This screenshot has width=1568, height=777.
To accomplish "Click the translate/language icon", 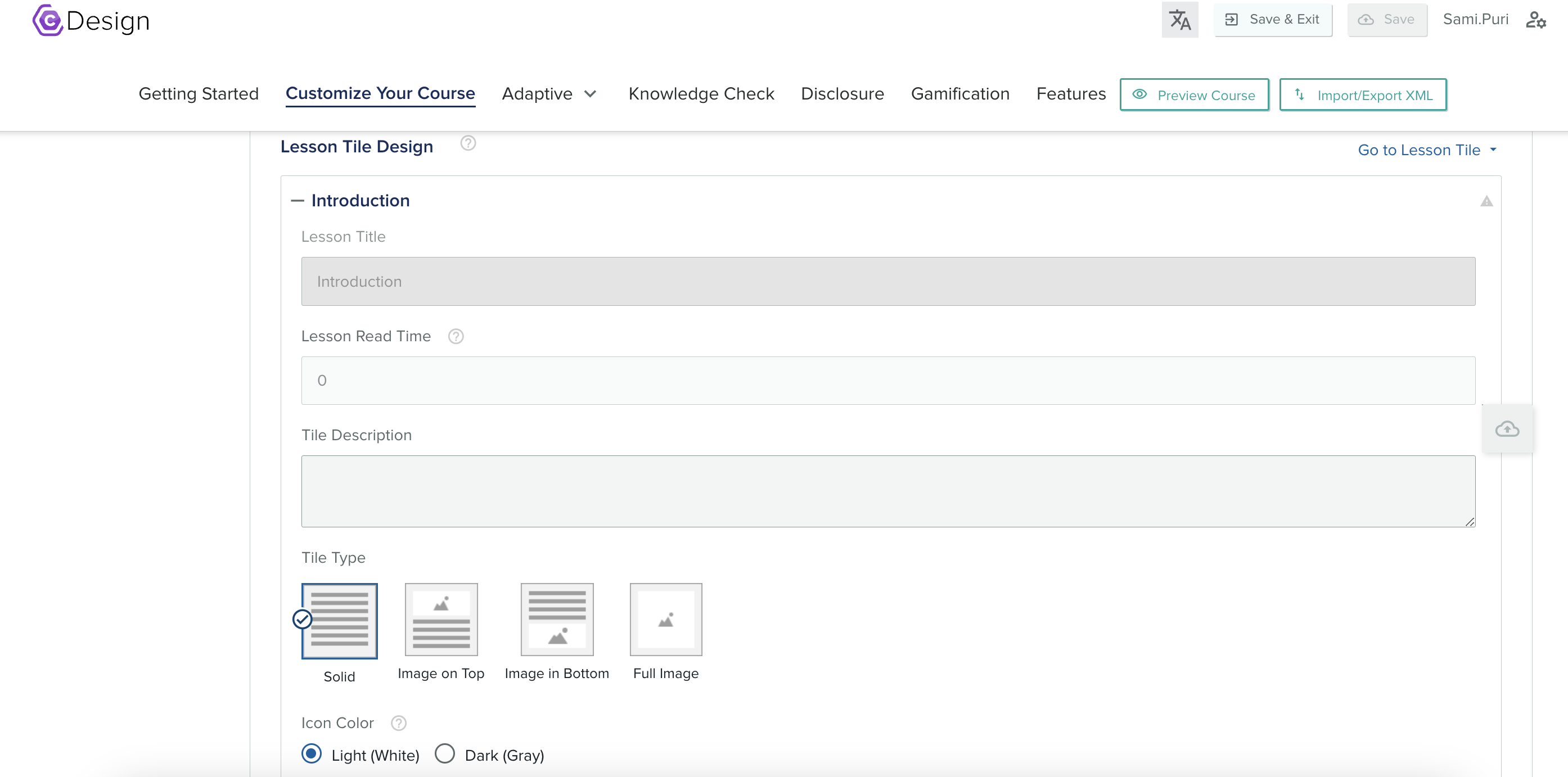I will pyautogui.click(x=1179, y=20).
